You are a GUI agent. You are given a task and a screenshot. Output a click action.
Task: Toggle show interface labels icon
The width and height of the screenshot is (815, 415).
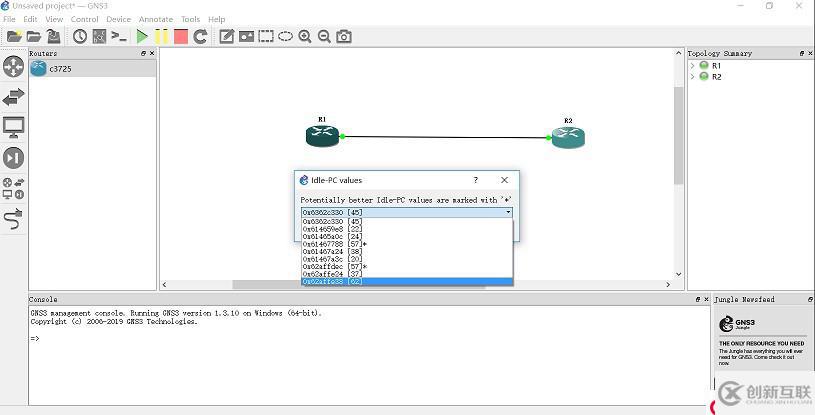(x=99, y=36)
